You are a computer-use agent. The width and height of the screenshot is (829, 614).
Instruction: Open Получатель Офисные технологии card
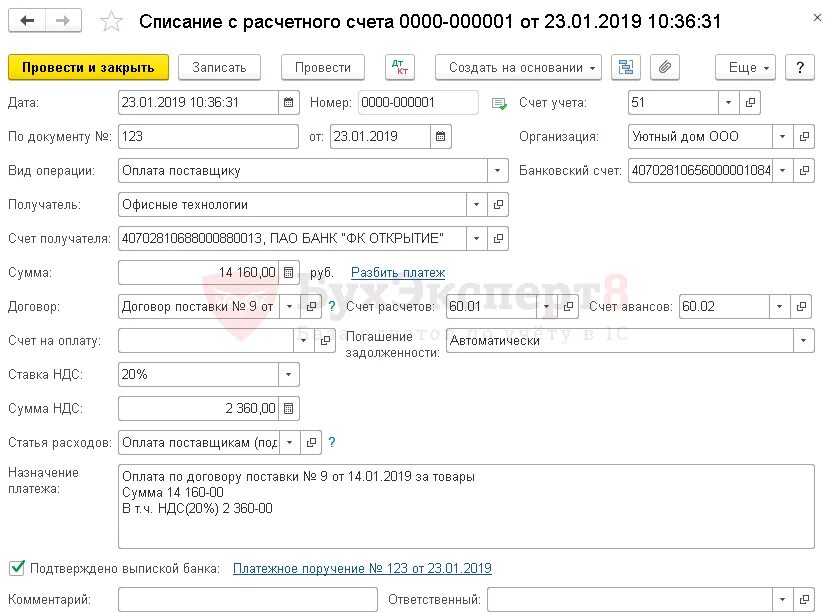tap(498, 205)
